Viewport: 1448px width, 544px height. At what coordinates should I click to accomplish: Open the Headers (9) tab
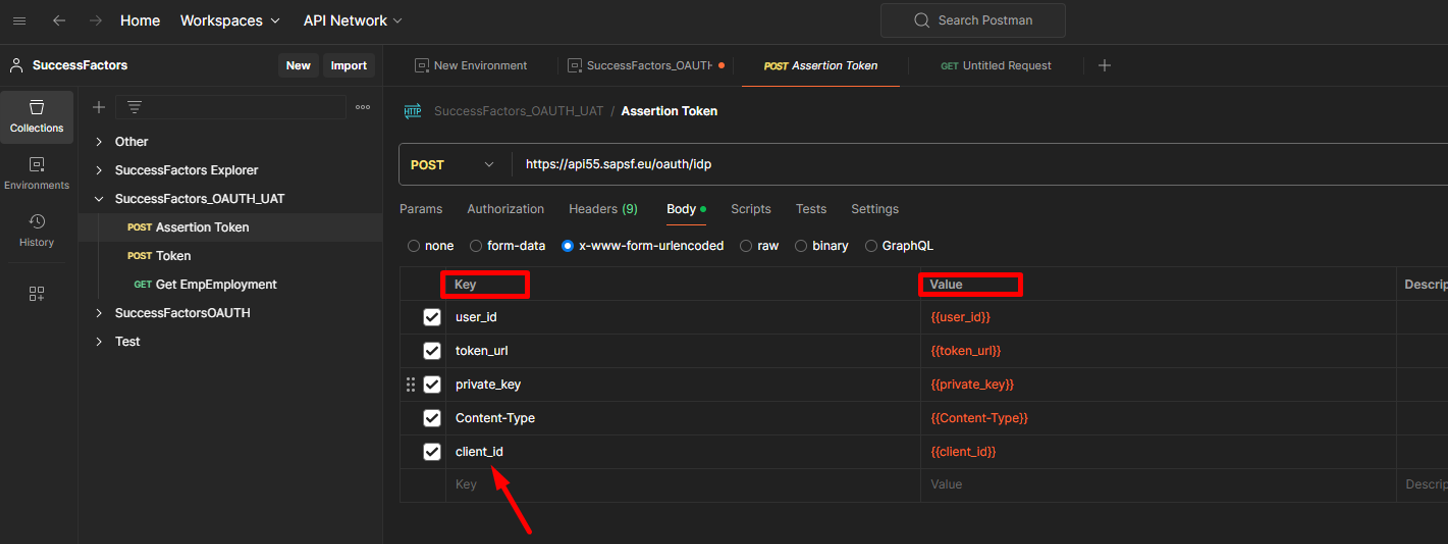click(x=603, y=209)
